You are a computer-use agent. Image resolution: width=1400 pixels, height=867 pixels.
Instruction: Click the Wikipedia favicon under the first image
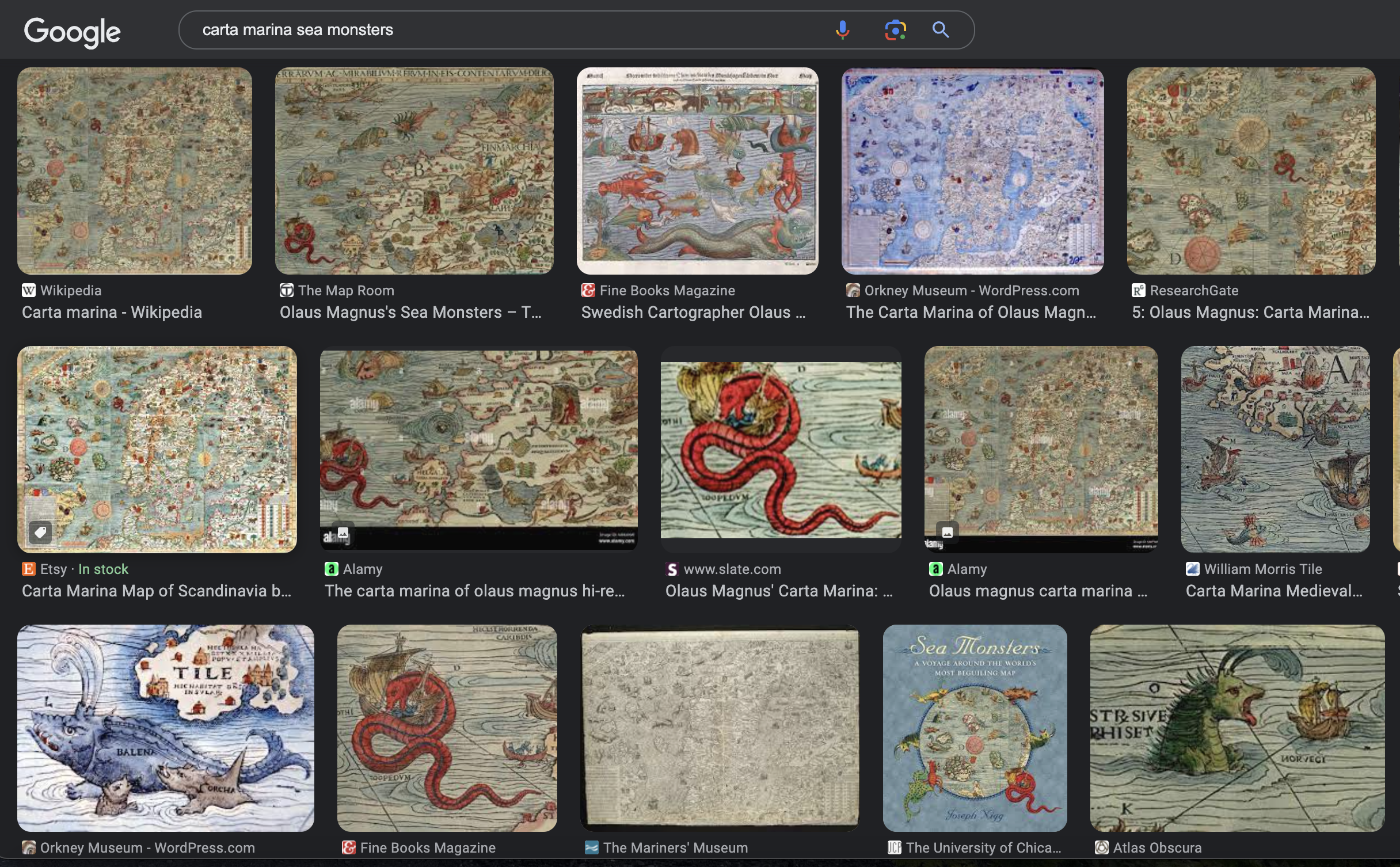coord(29,290)
